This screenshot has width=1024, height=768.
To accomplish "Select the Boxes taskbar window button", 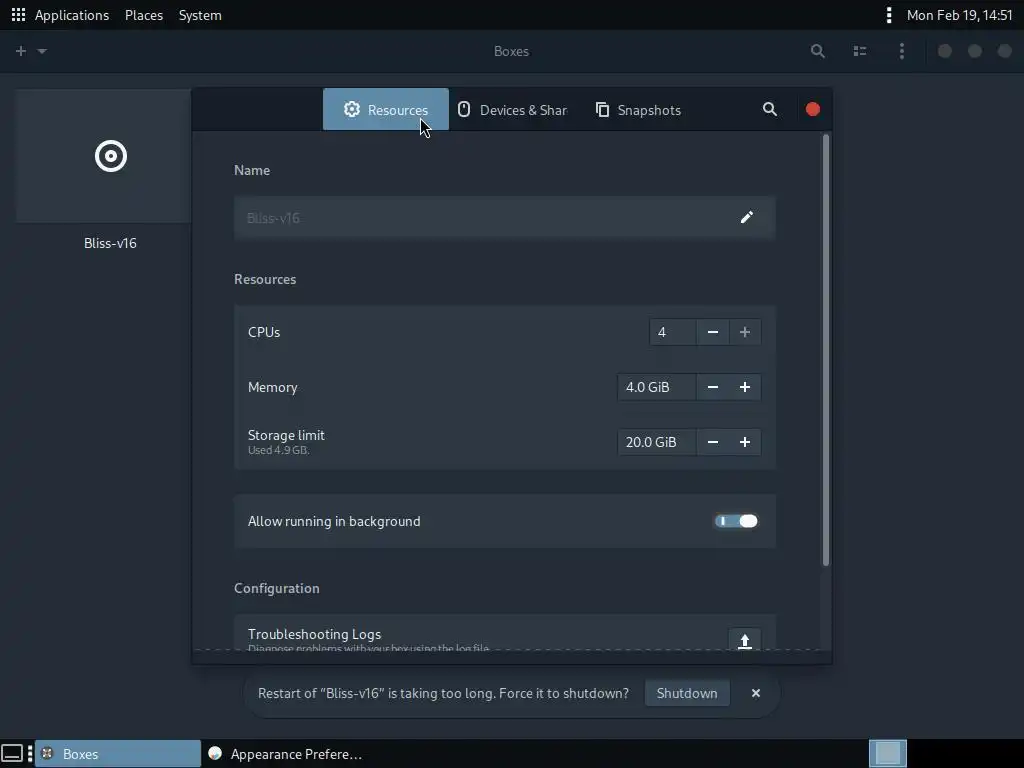I will point(118,754).
